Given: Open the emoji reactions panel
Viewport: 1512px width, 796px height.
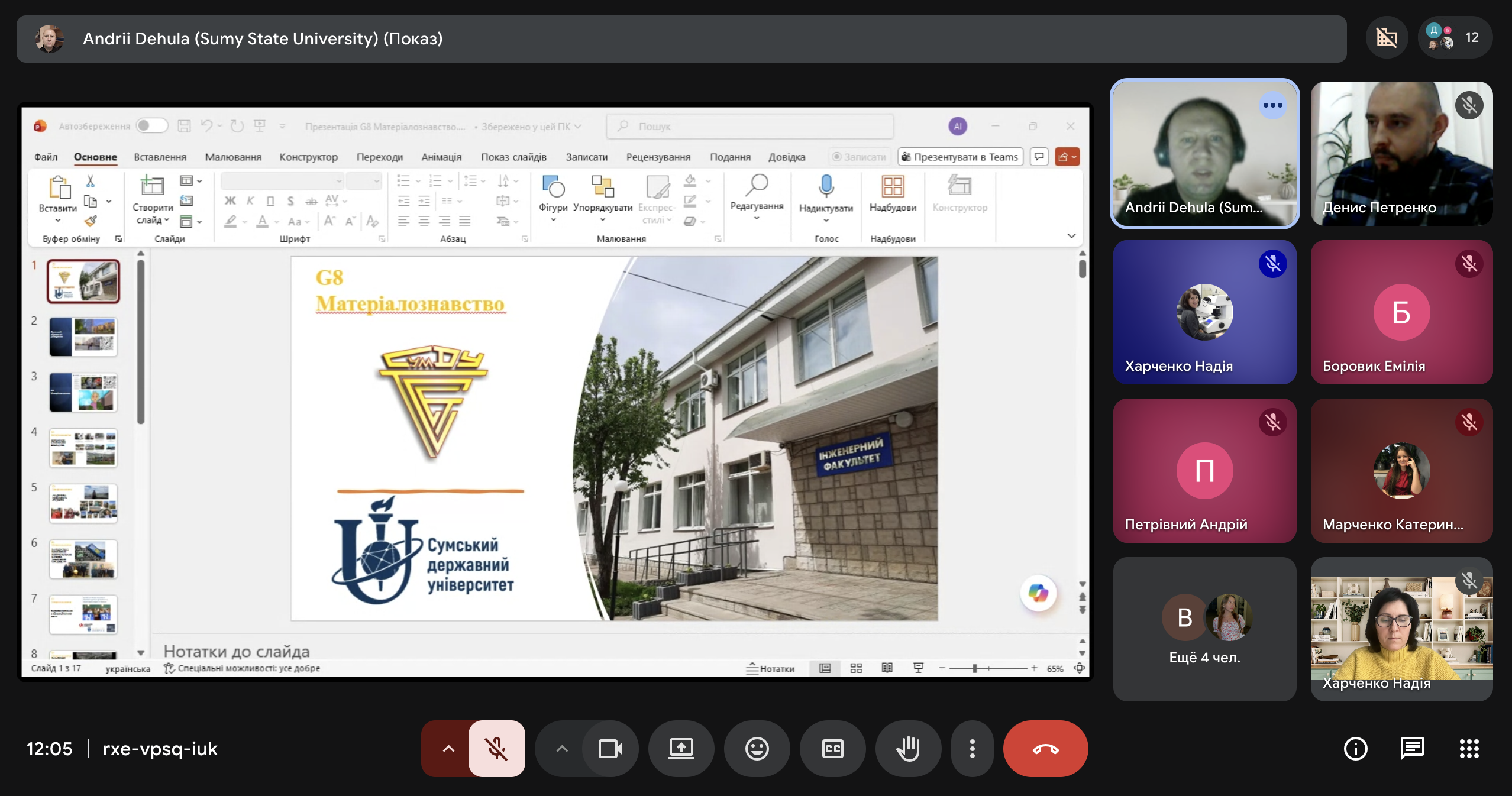Looking at the screenshot, I should 757,749.
